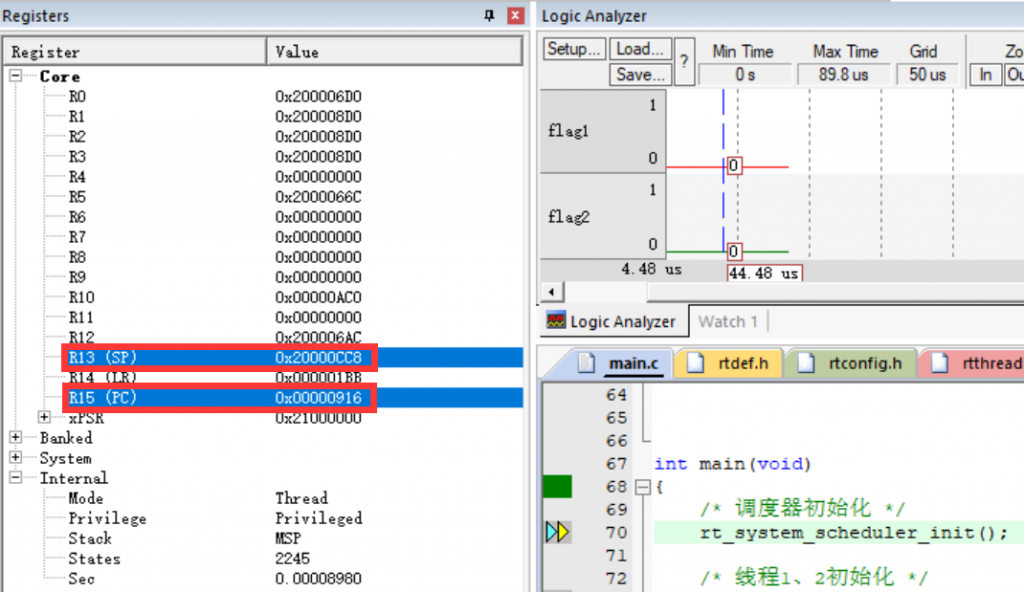1024x592 pixels.
Task: Select the R14 (LR) register row
Action: [x=264, y=378]
